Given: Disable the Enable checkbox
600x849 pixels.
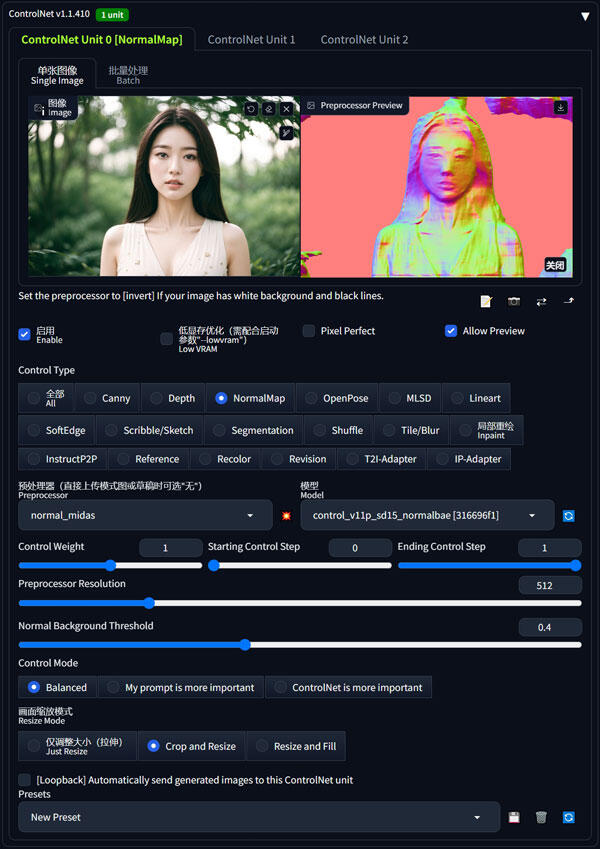Looking at the screenshot, I should tap(24, 334).
